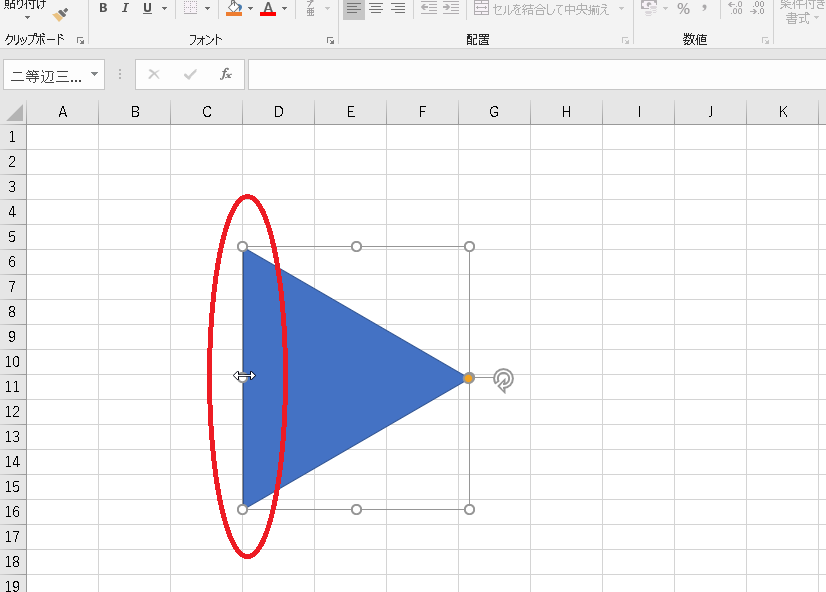The width and height of the screenshot is (826, 592).
Task: Open the フォント dialog launcher
Action: tap(330, 41)
